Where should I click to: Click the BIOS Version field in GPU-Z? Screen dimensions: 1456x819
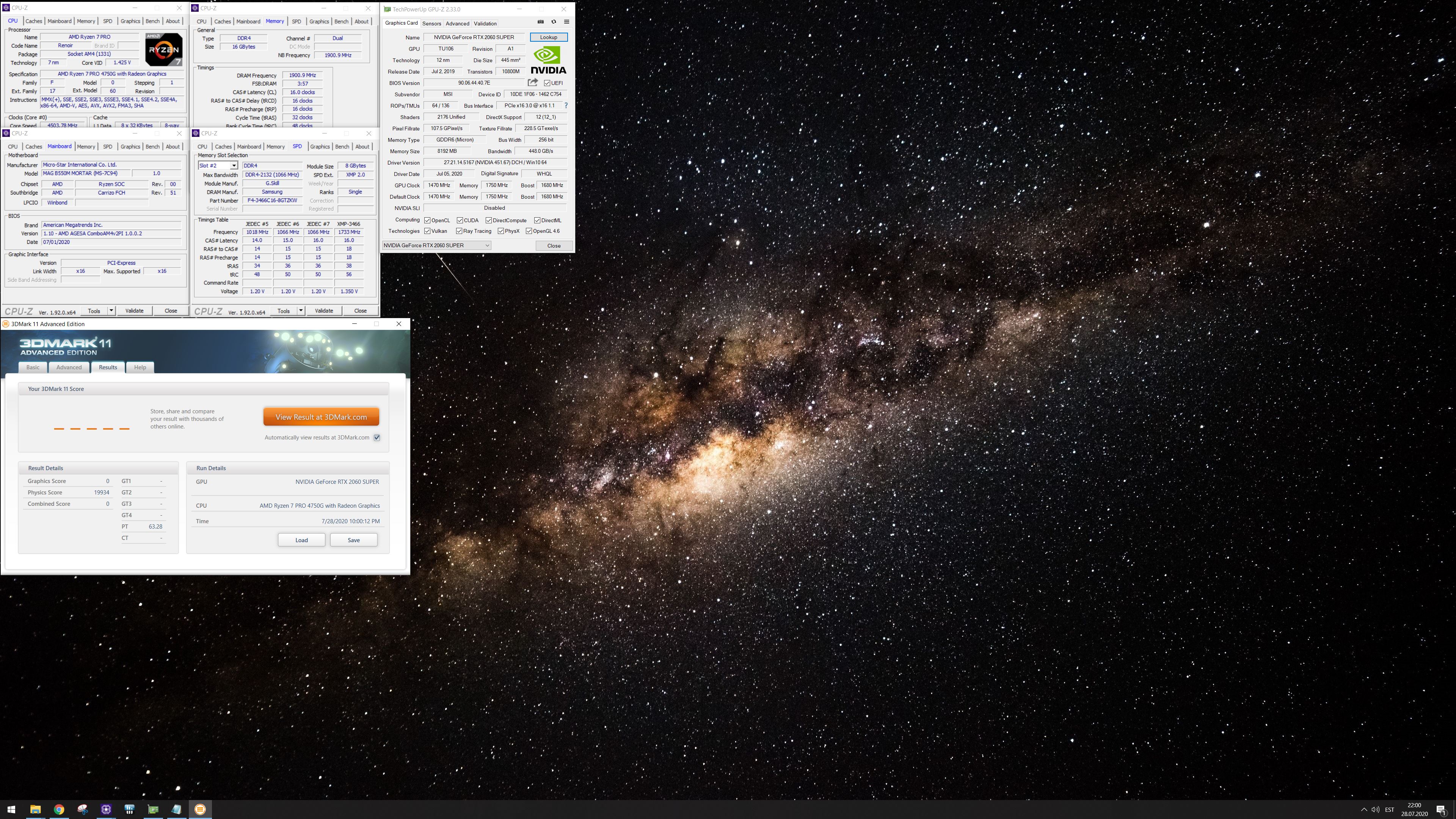(474, 83)
